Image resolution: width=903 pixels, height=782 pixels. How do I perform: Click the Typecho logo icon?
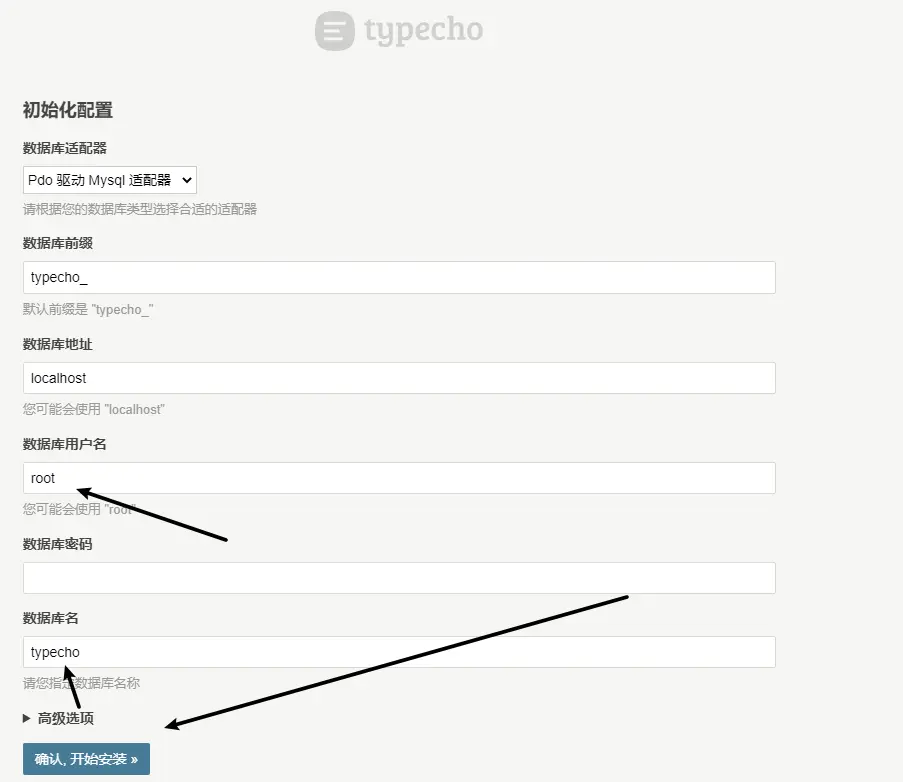tap(334, 31)
